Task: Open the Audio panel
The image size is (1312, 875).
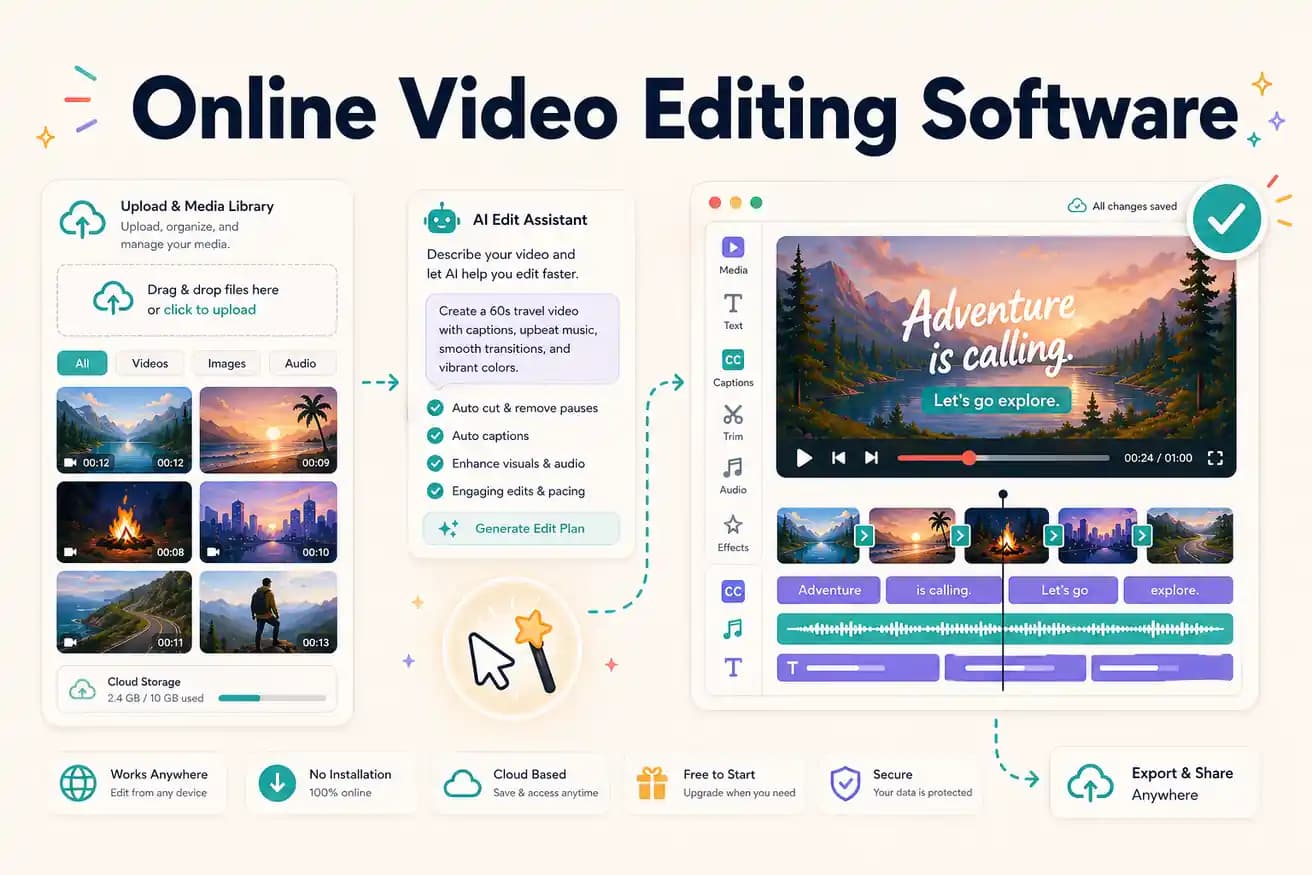Action: click(x=733, y=476)
